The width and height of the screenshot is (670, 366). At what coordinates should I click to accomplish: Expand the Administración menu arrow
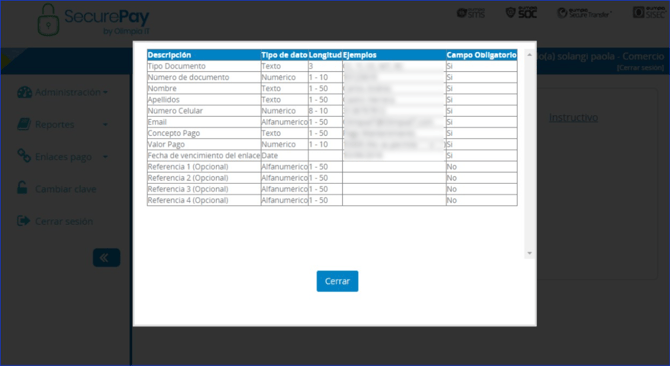(105, 92)
